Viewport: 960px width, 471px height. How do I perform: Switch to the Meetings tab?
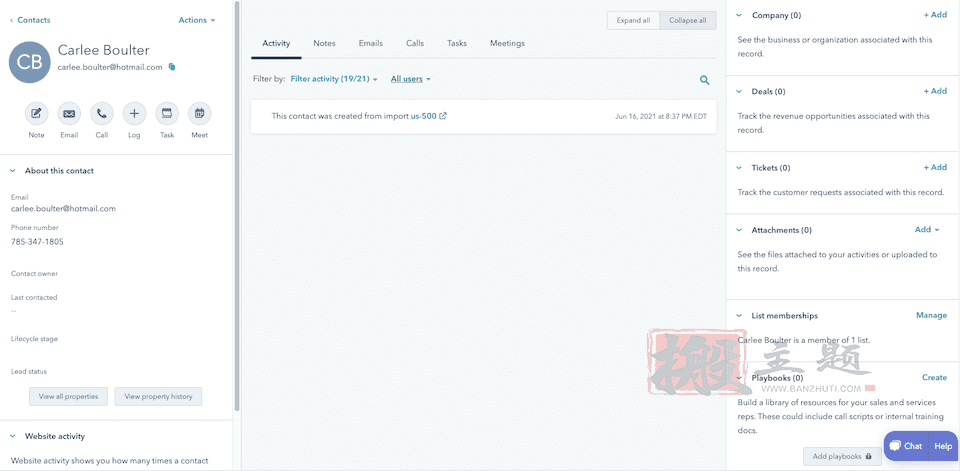(508, 43)
